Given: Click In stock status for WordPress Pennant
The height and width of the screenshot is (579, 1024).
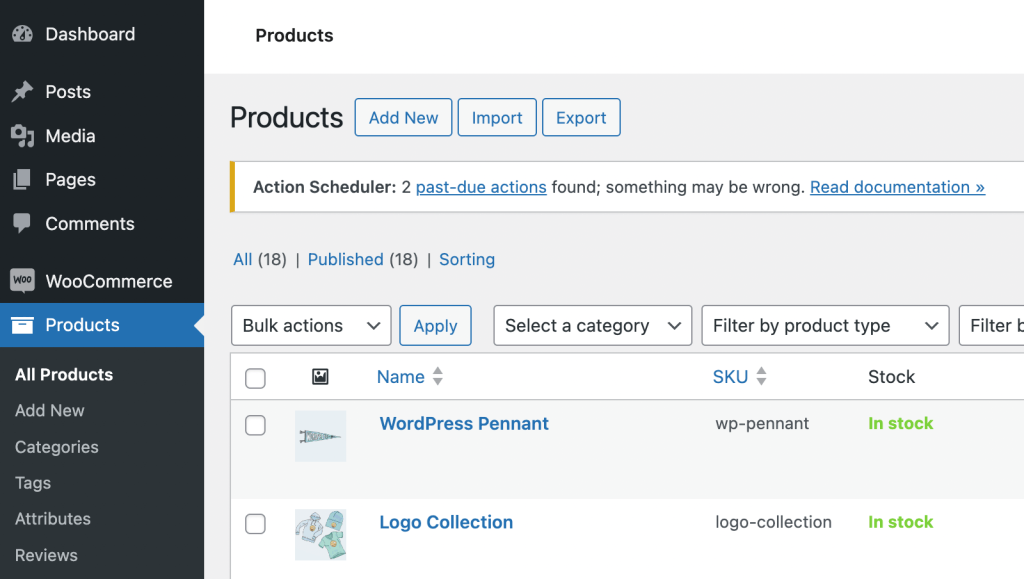Looking at the screenshot, I should (901, 424).
